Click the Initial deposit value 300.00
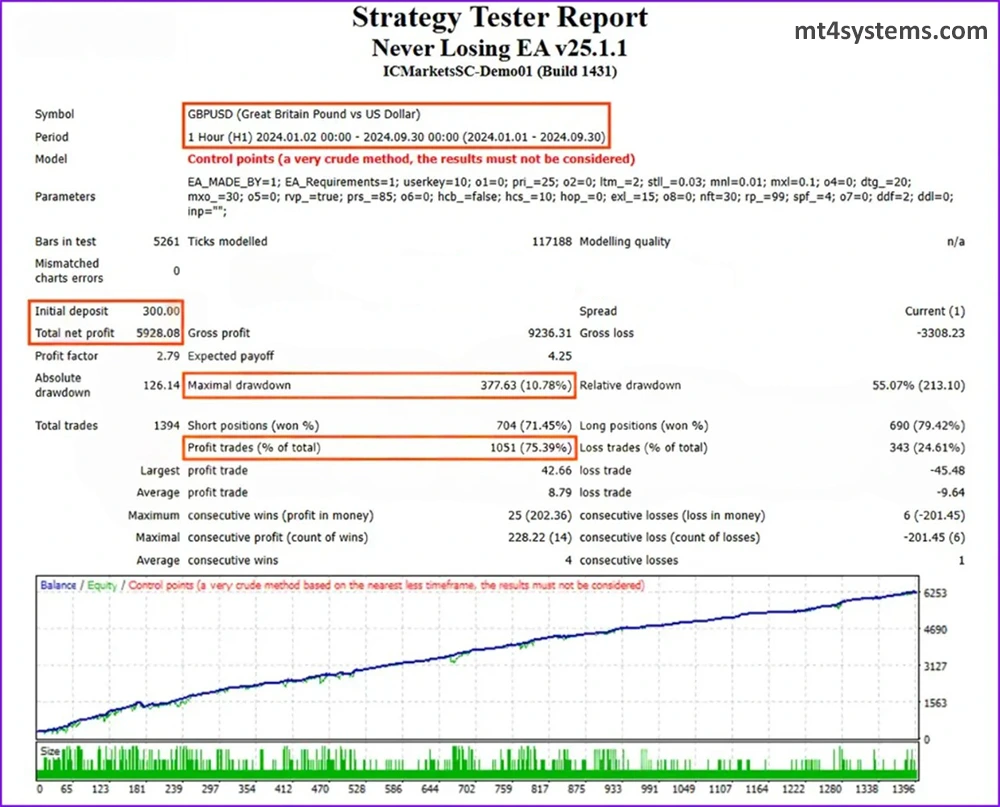Image resolution: width=1000 pixels, height=807 pixels. click(x=160, y=311)
